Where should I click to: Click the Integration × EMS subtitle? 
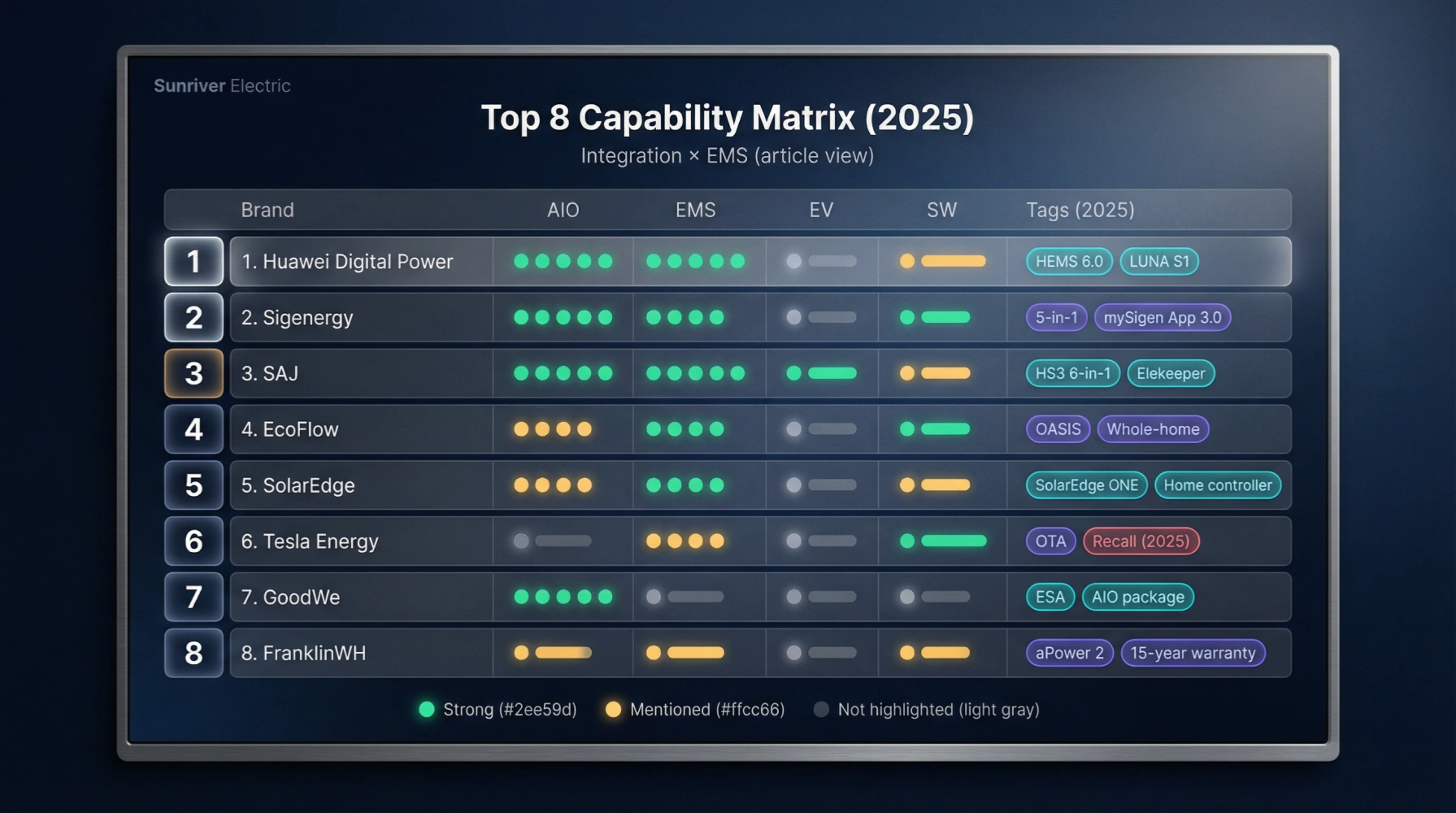coord(728,155)
